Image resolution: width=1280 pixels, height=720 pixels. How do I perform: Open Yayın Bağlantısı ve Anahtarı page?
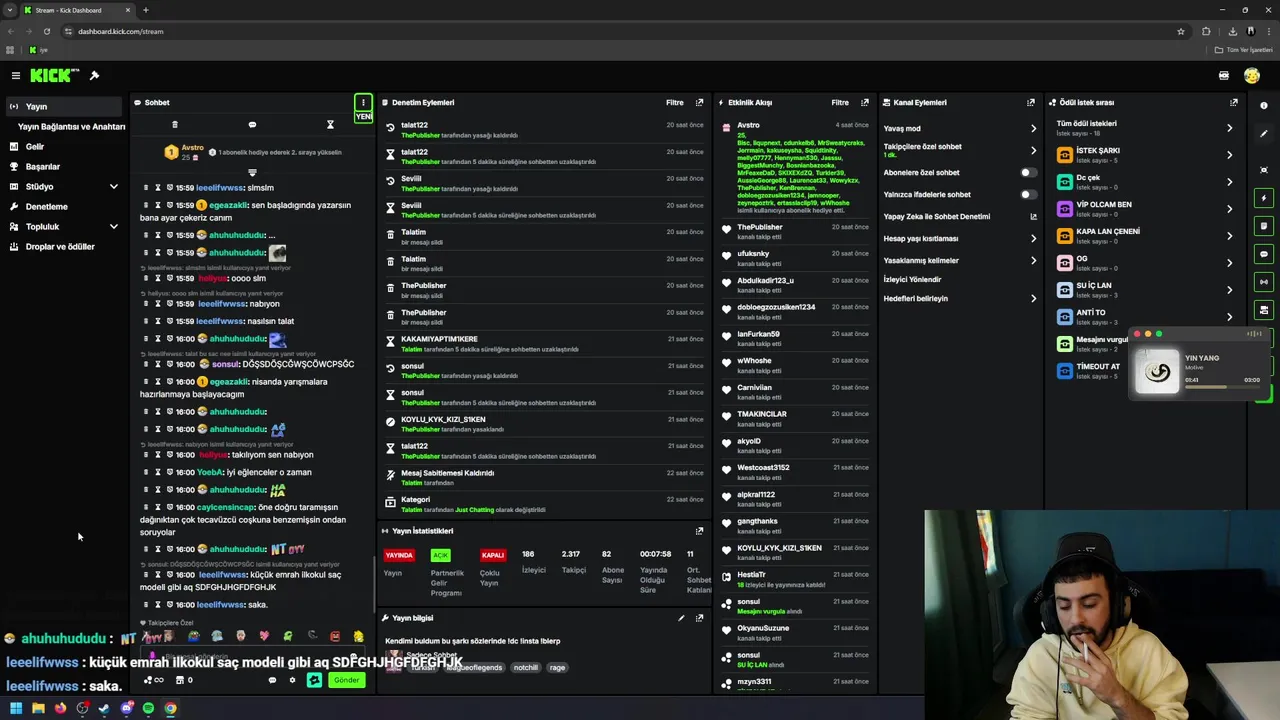[71, 126]
